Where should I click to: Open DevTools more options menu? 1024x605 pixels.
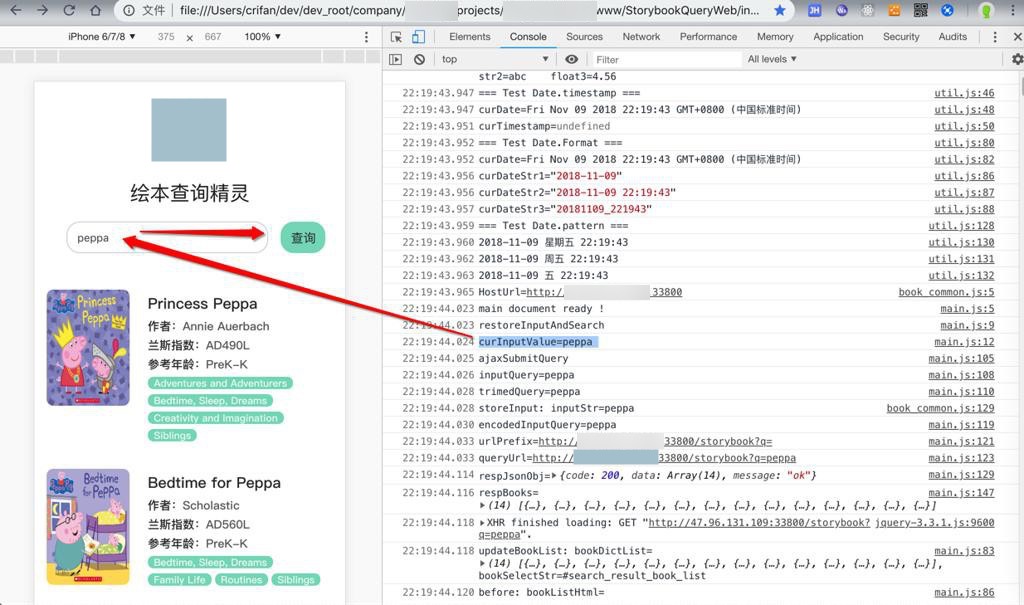tap(995, 37)
